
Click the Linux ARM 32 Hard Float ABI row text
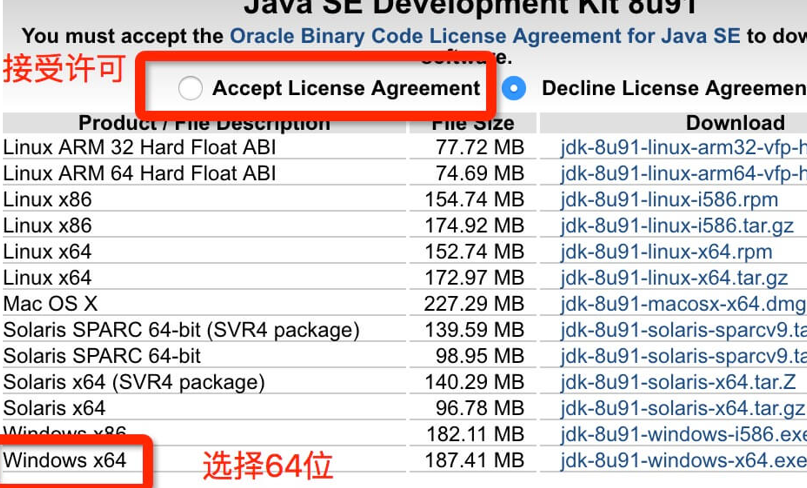click(x=139, y=148)
